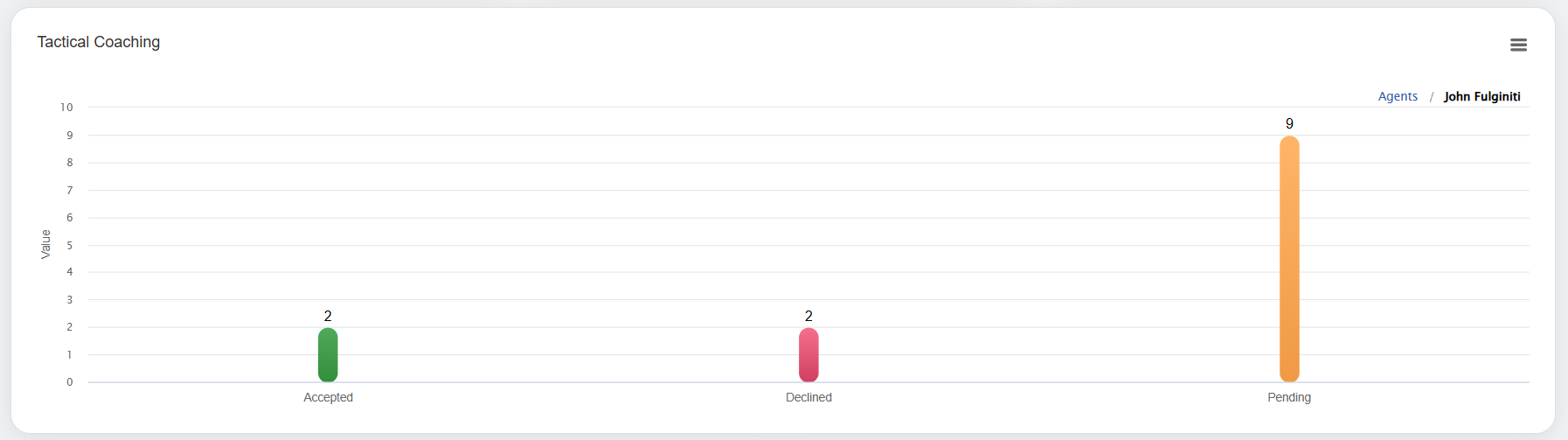Click the 7 tick on the y-axis
Viewport: 1568px width, 440px height.
pos(70,190)
